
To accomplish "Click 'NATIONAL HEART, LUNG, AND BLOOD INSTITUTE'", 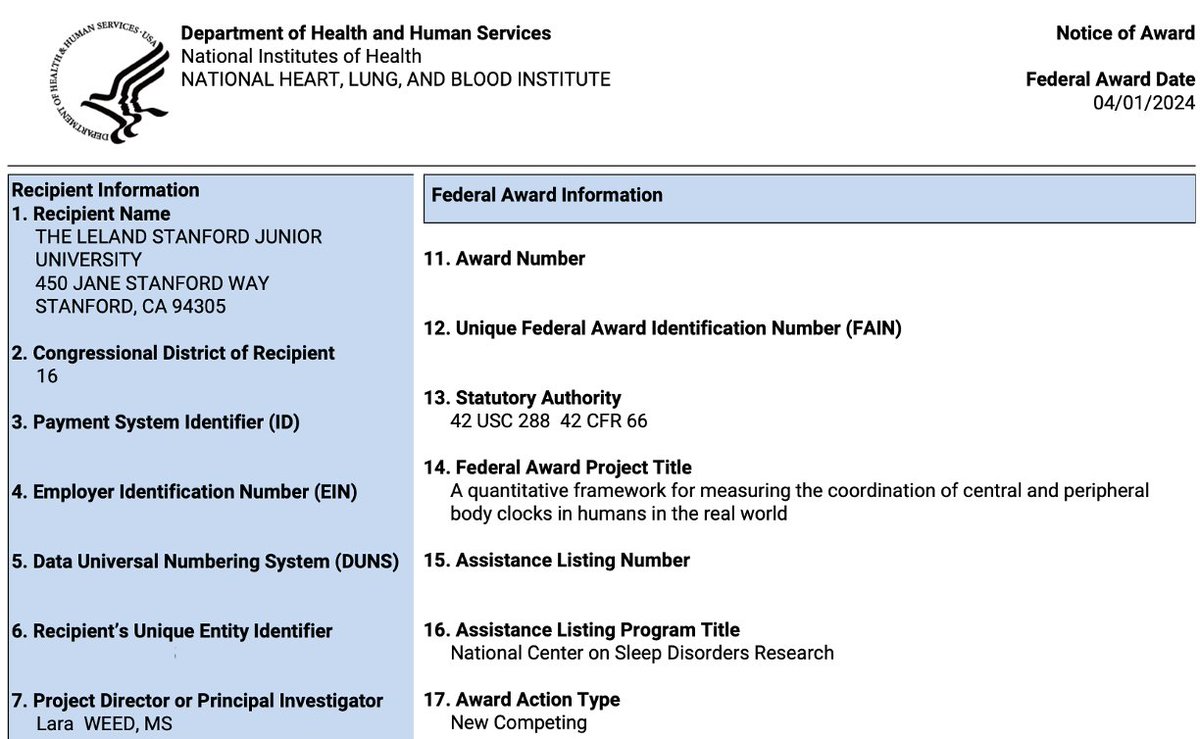I will click(x=395, y=79).
